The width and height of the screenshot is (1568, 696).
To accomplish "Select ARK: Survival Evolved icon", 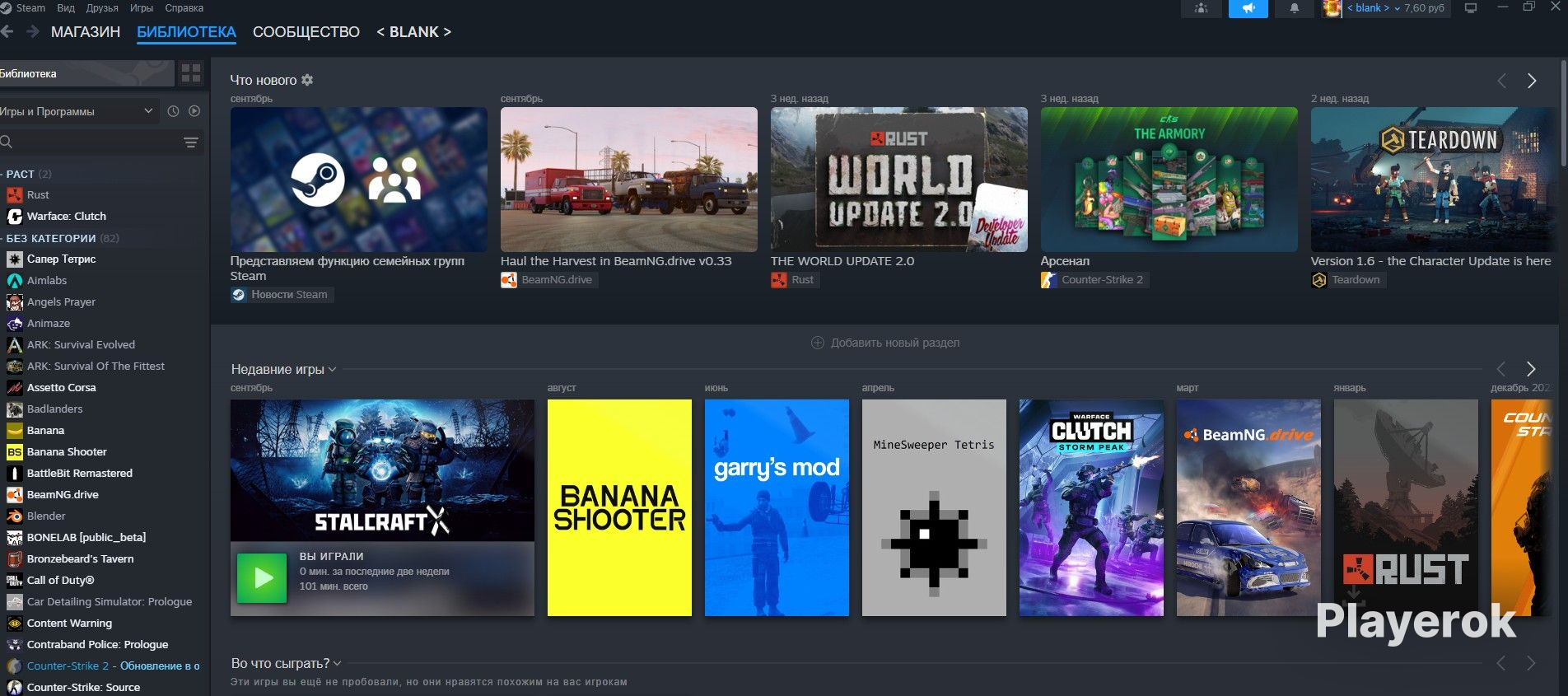I will coord(14,345).
